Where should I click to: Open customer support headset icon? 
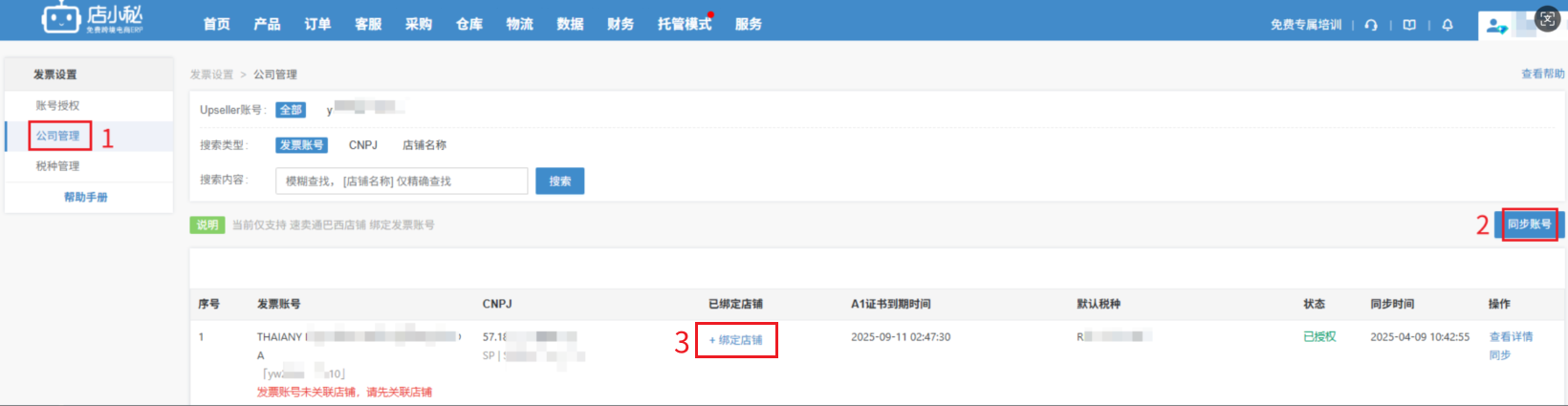coord(1371,25)
